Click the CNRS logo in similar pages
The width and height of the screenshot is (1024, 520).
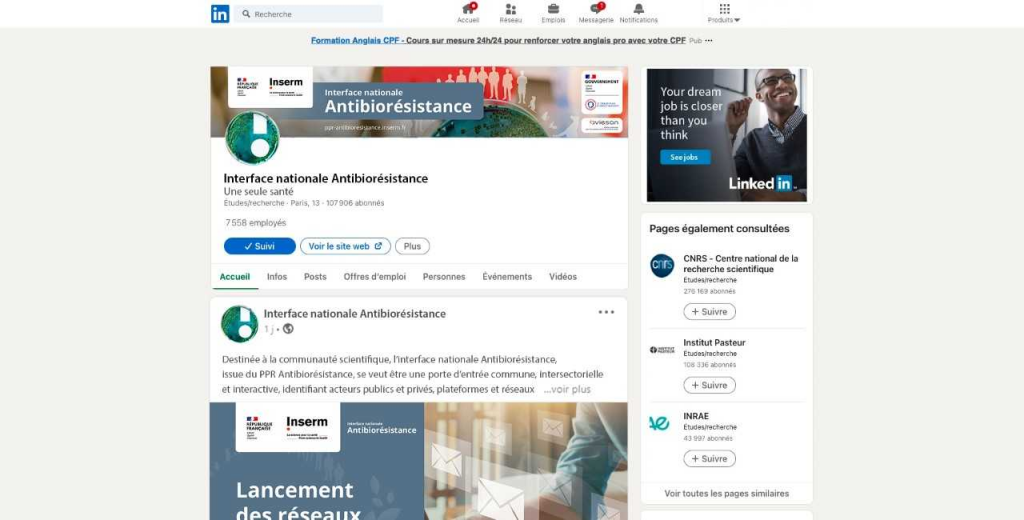pyautogui.click(x=662, y=266)
